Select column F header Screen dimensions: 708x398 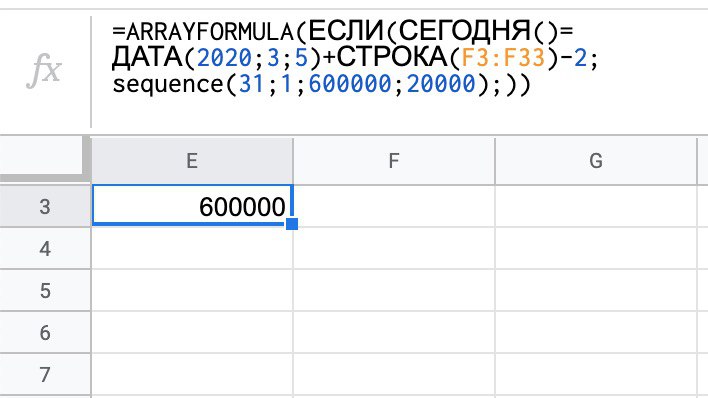point(394,161)
